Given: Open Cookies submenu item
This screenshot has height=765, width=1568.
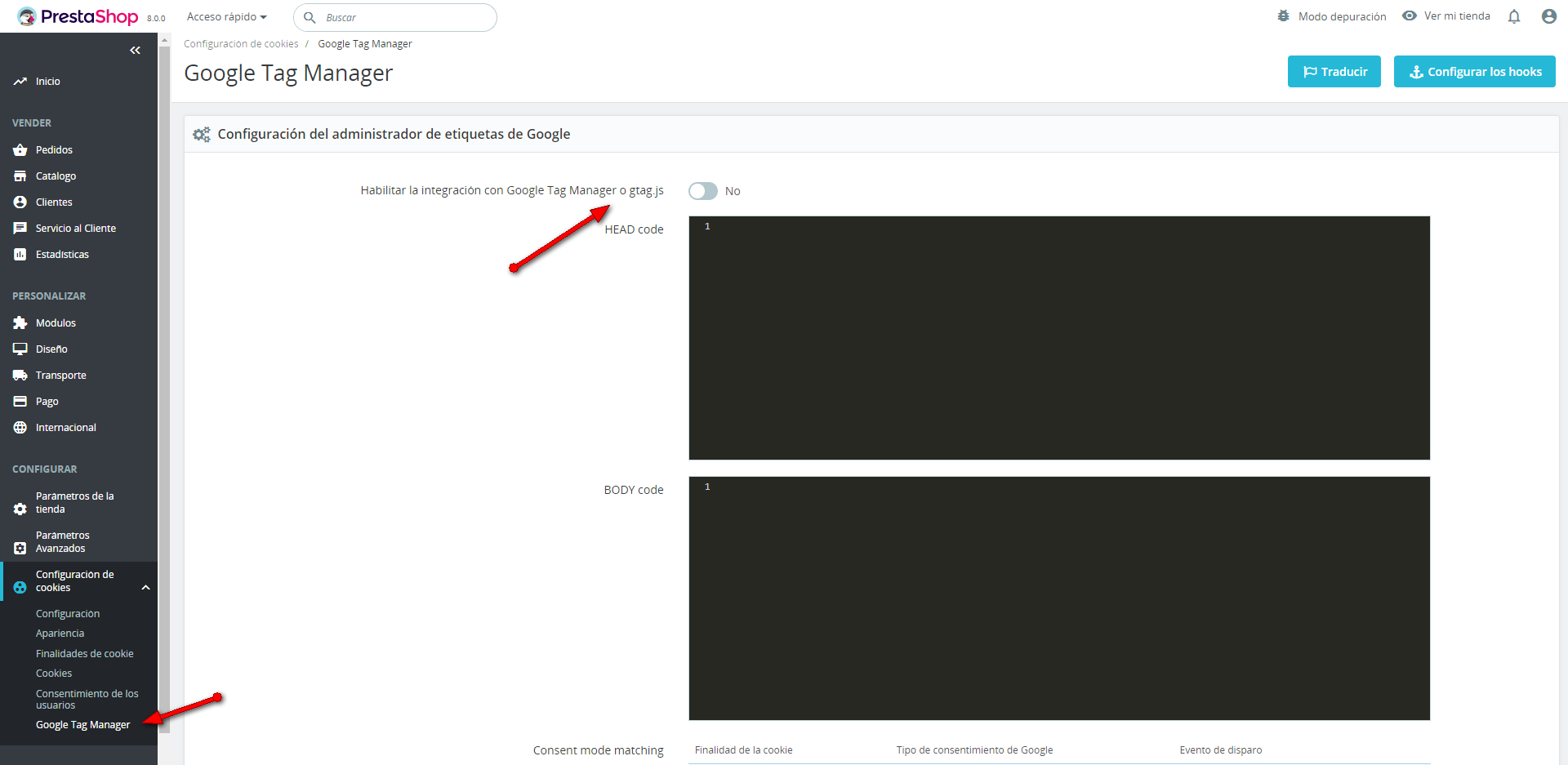Looking at the screenshot, I should (54, 674).
